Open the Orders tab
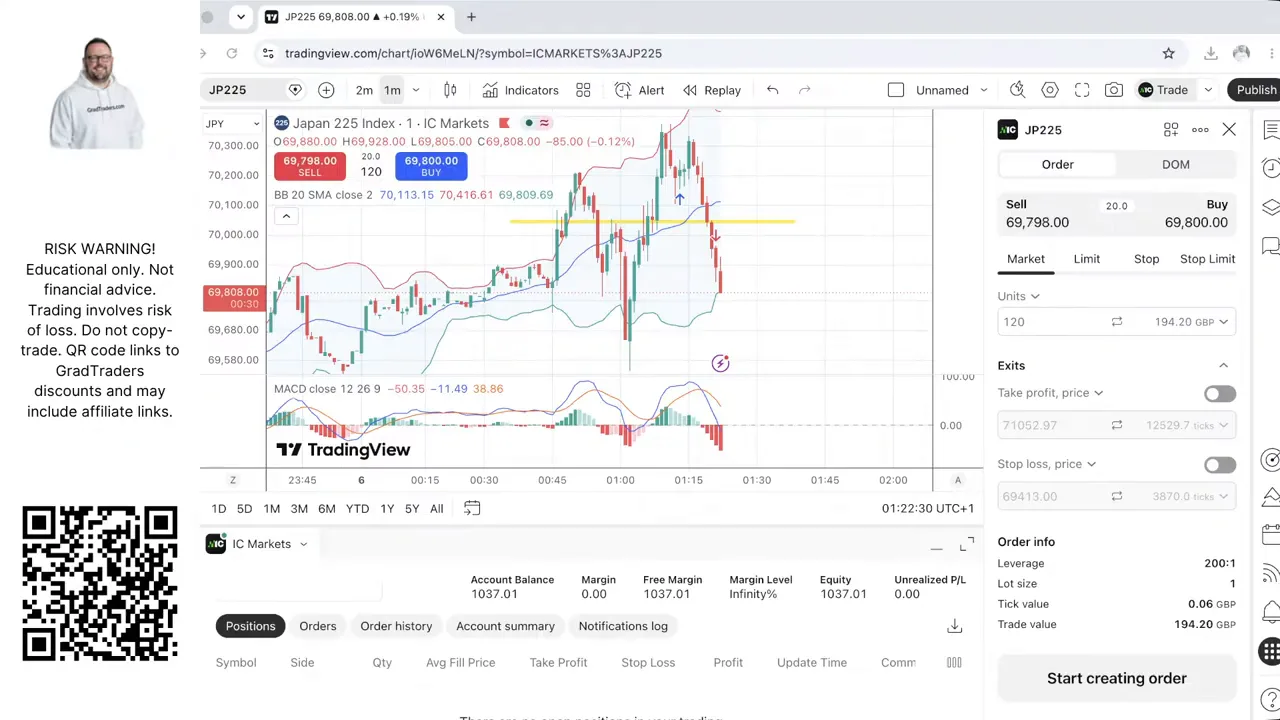Image resolution: width=1280 pixels, height=720 pixels. 318,626
